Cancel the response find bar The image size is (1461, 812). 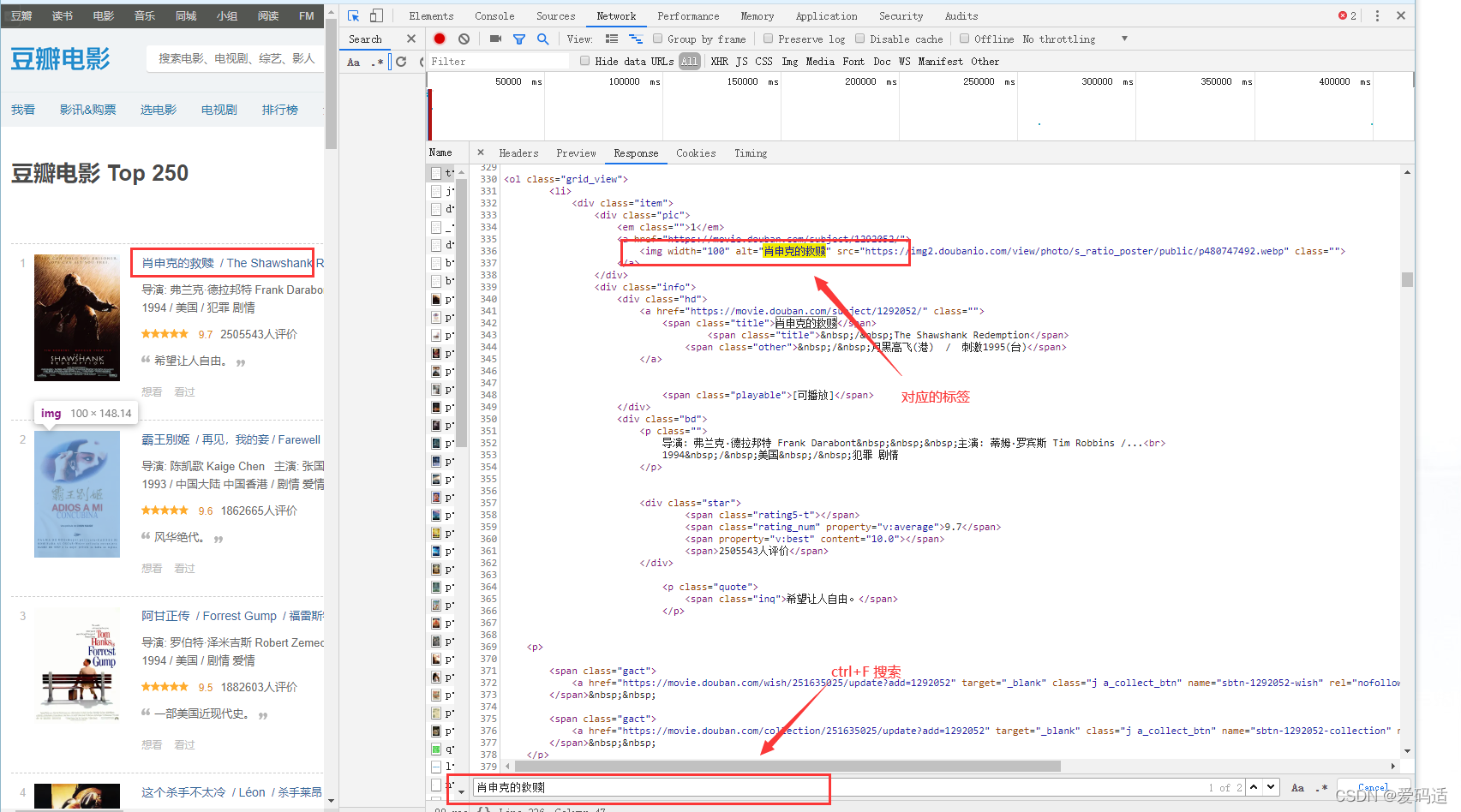click(1373, 787)
